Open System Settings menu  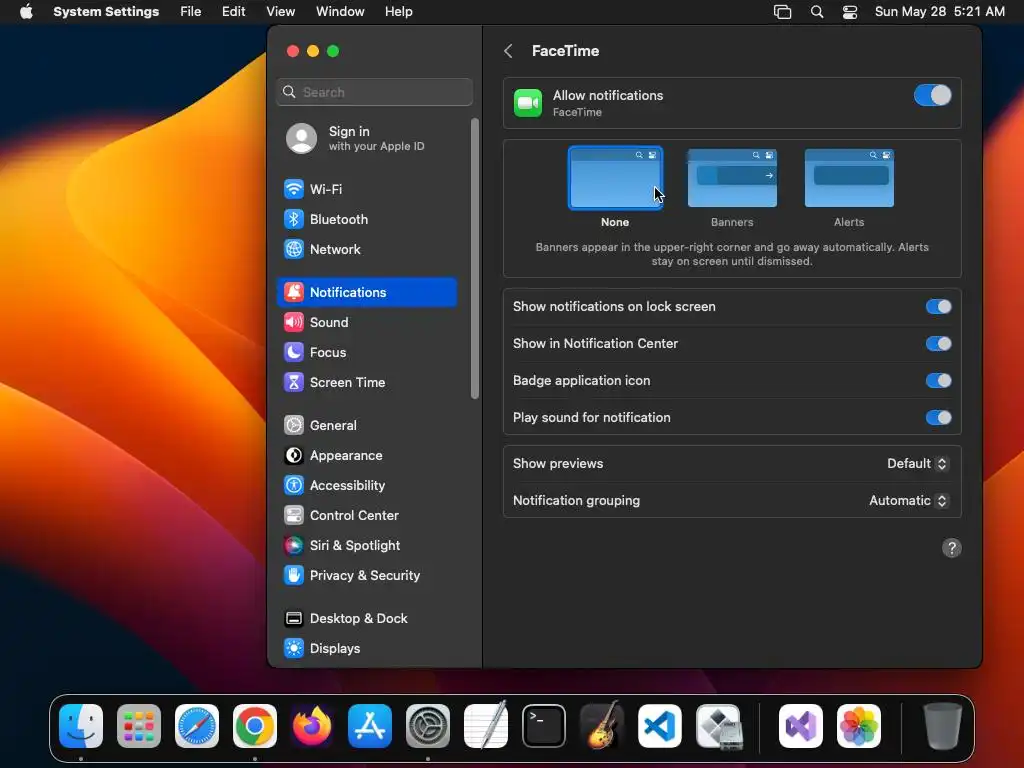[x=106, y=12]
